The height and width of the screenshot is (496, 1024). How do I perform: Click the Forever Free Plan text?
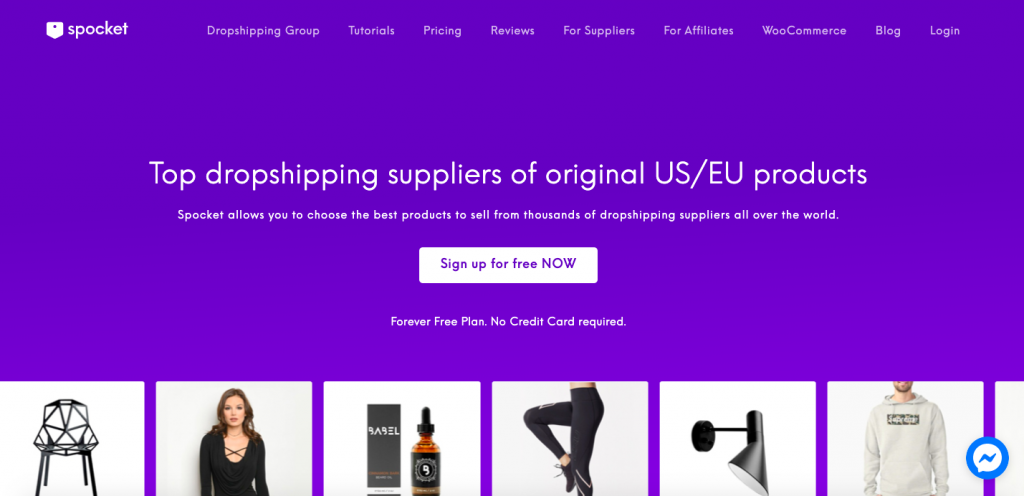pyautogui.click(x=508, y=321)
